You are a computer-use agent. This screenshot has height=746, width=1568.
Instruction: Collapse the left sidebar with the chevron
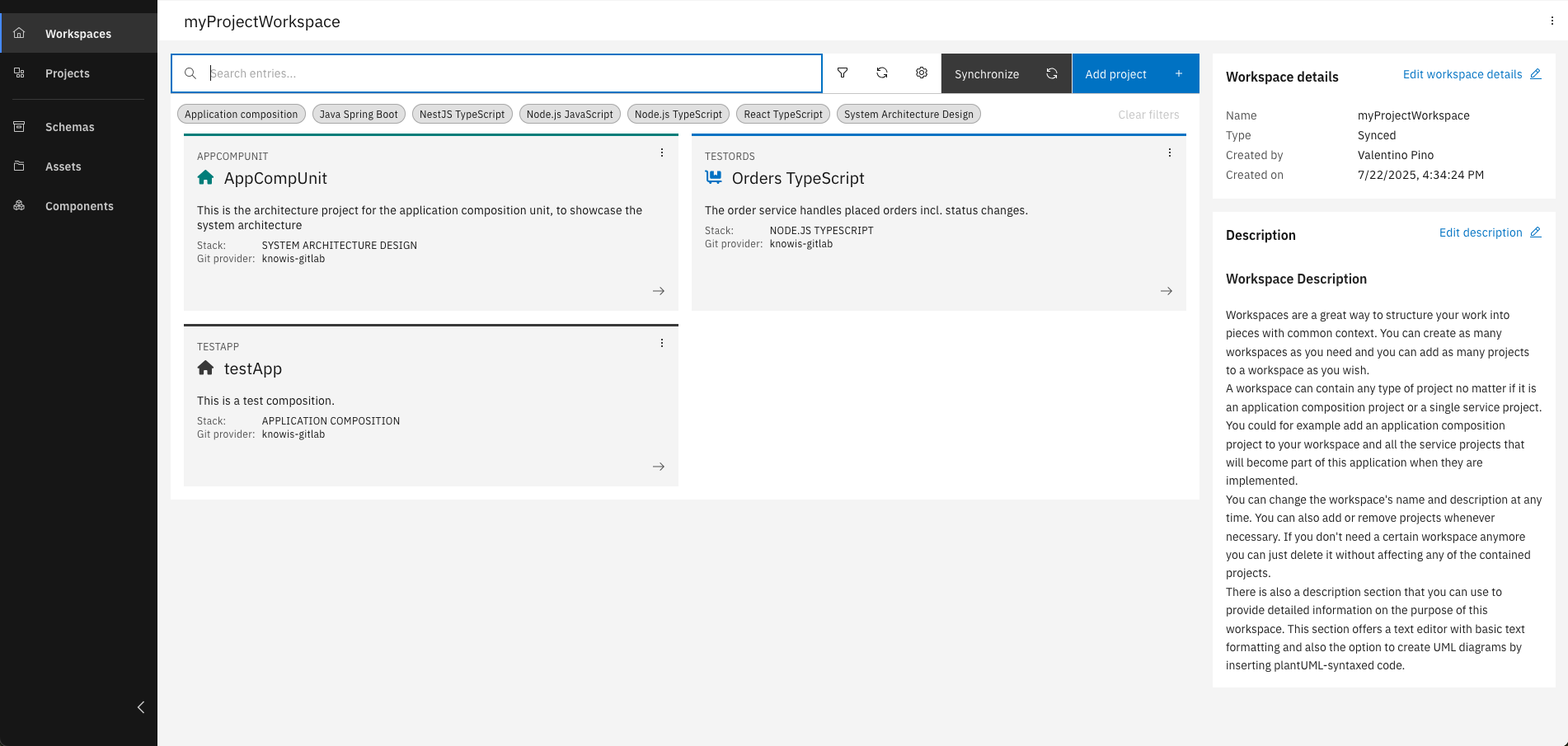click(141, 707)
